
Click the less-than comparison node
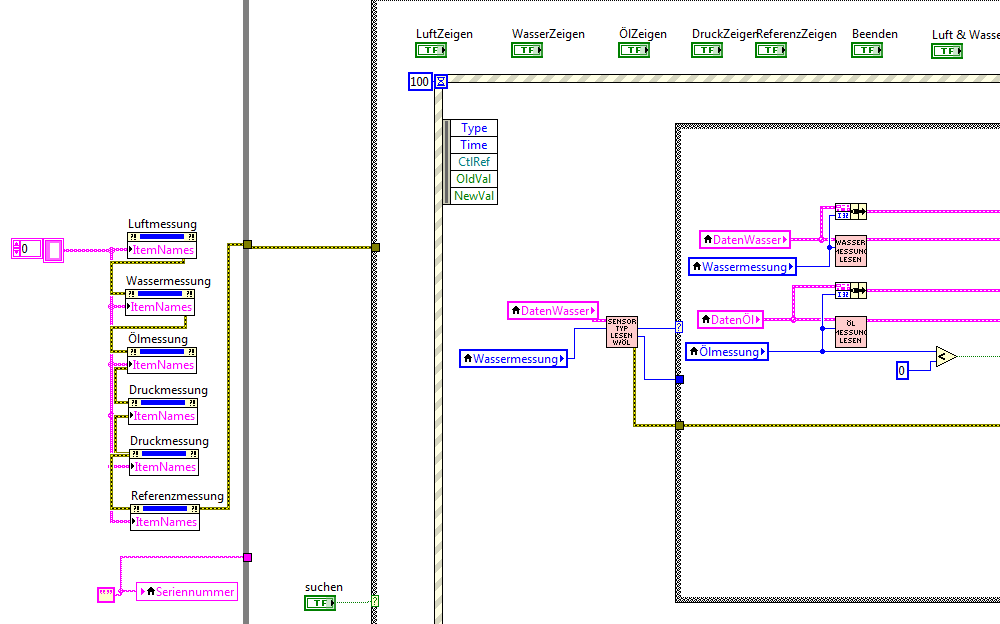[946, 357]
